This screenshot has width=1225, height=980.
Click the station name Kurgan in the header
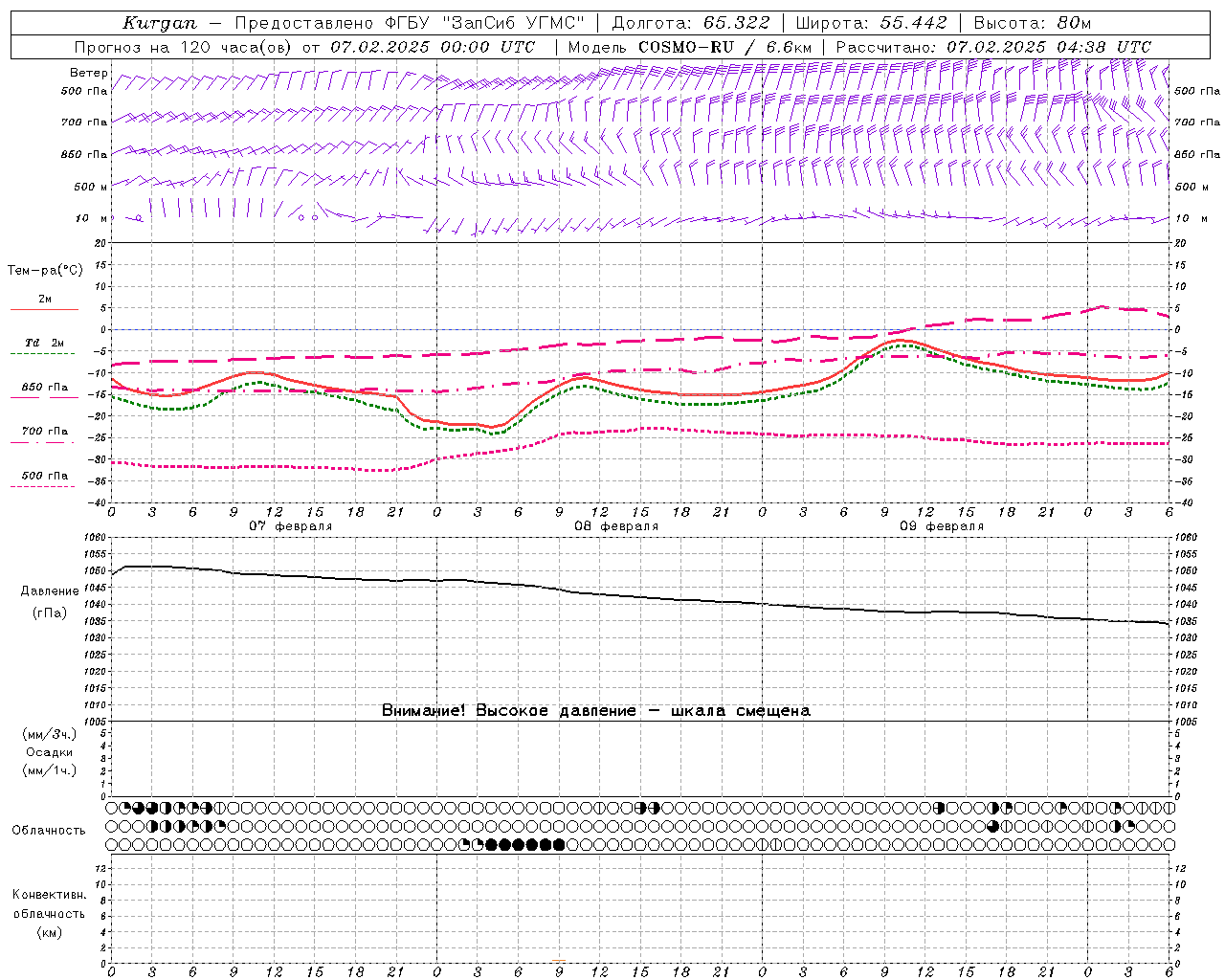[x=159, y=23]
